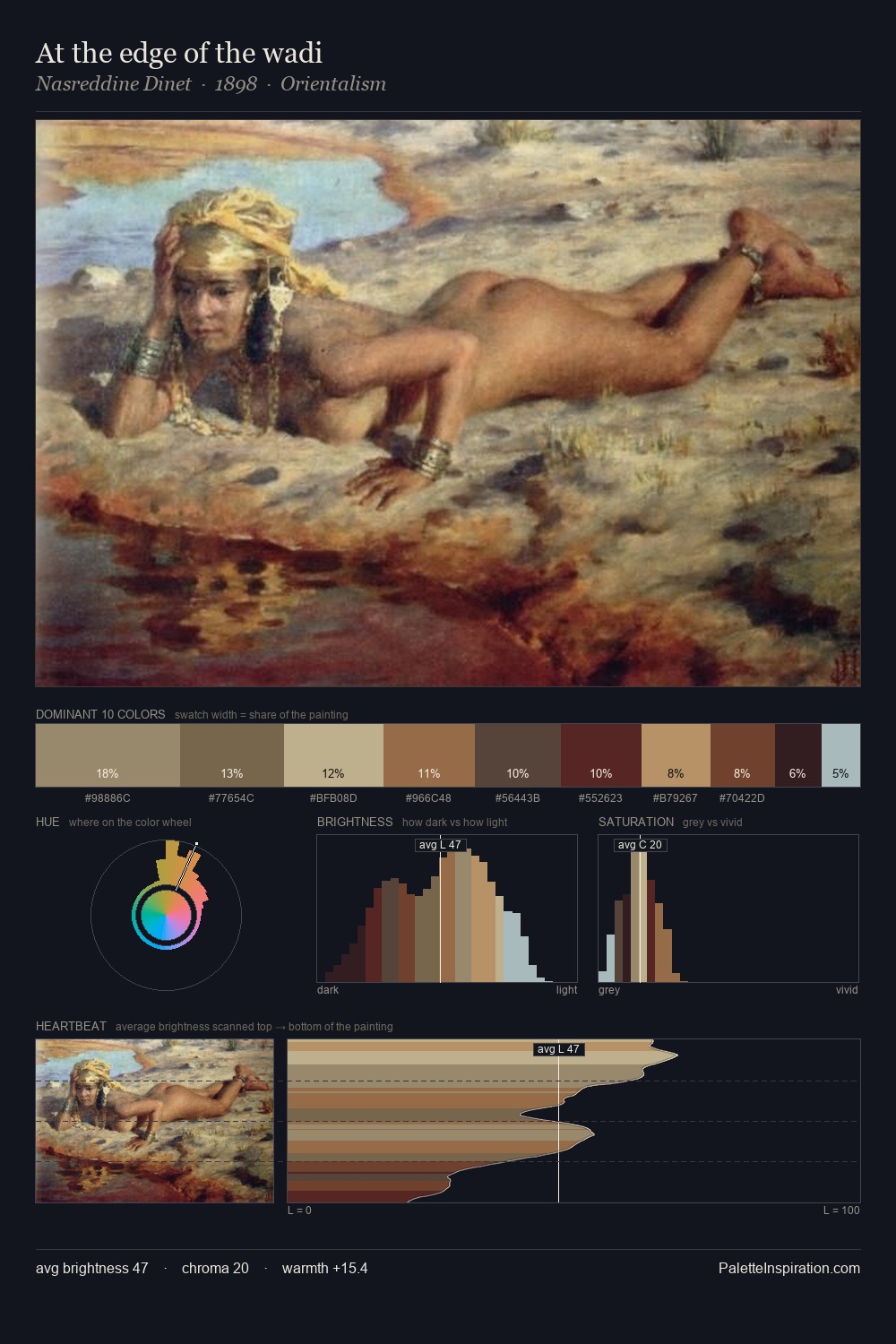Click the 'L = 0' axis label
Image resolution: width=896 pixels, height=1344 pixels.
(299, 1210)
